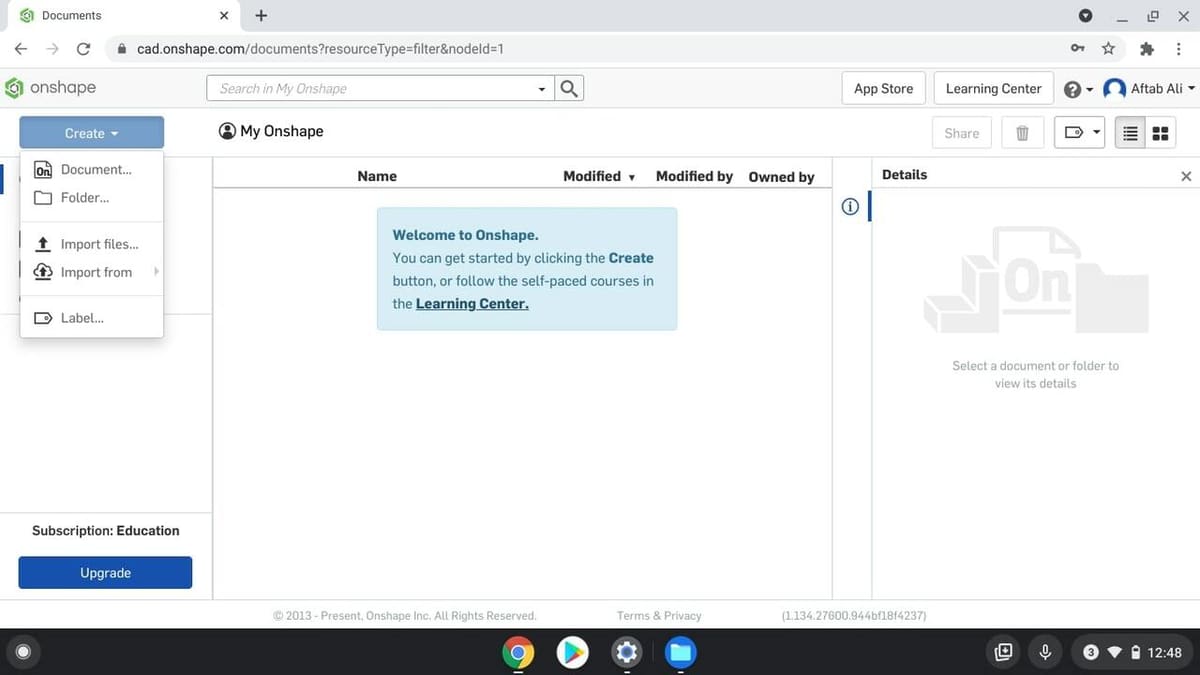Click the Onshape logo
This screenshot has width=1200, height=675.
point(51,88)
